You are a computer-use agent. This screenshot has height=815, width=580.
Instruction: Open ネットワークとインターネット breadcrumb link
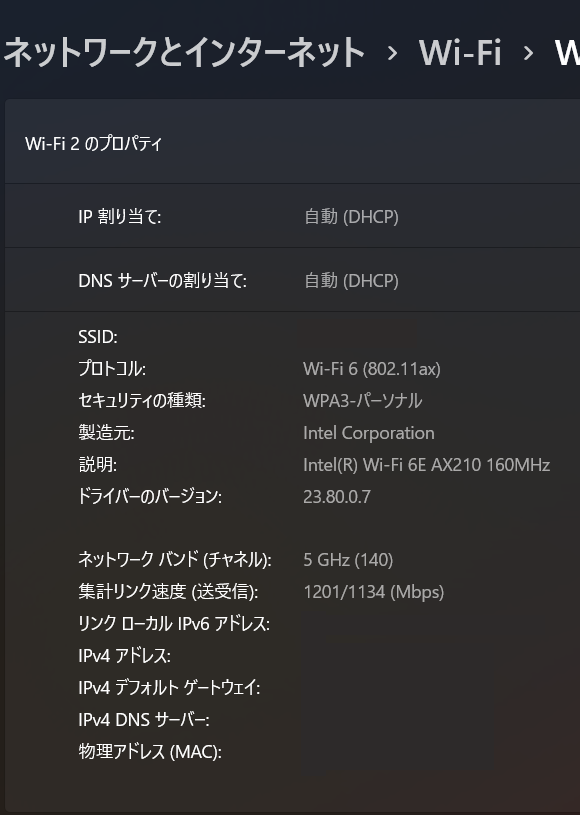coord(184,52)
